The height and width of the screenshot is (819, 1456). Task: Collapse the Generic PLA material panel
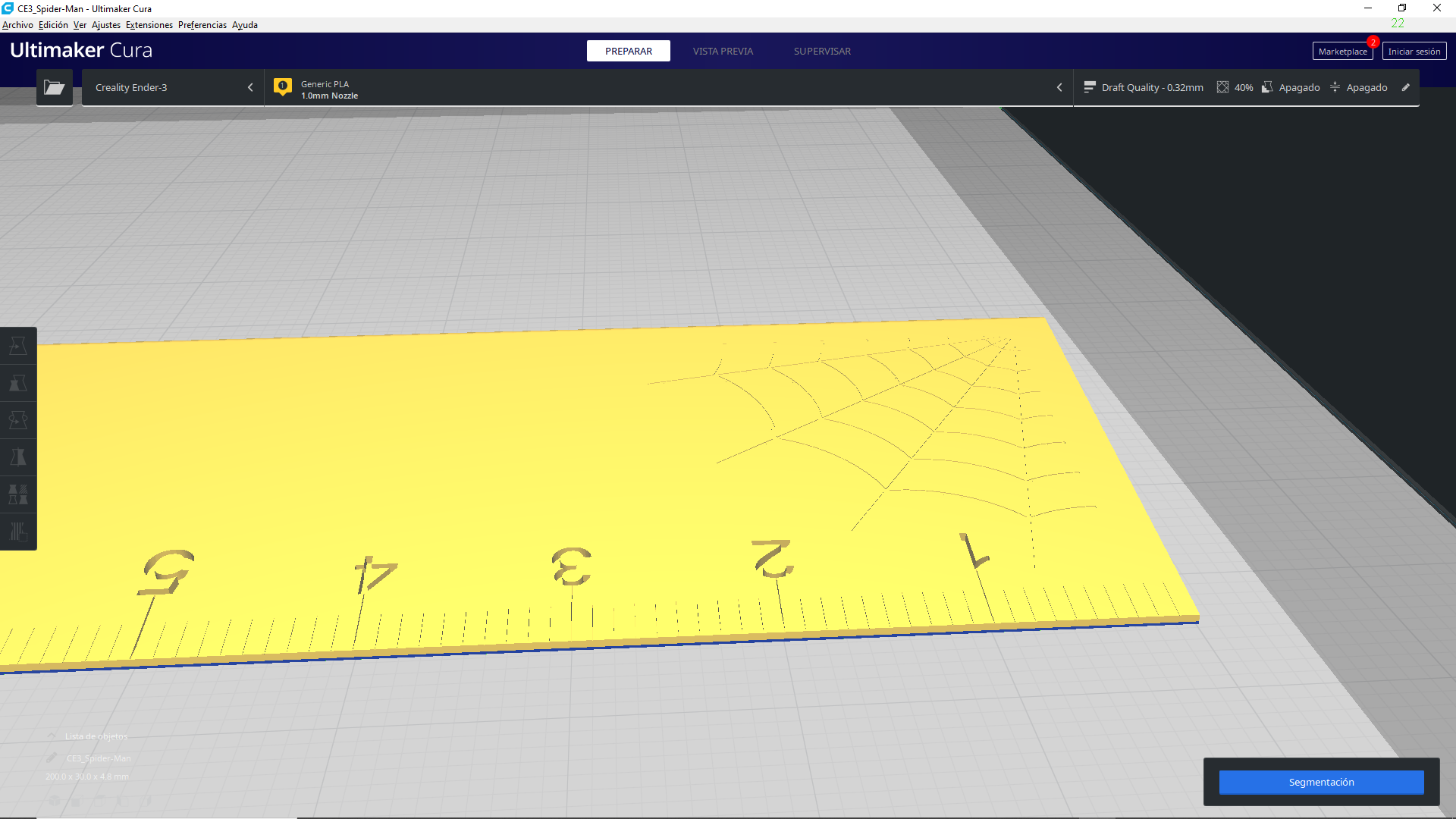tap(1059, 87)
